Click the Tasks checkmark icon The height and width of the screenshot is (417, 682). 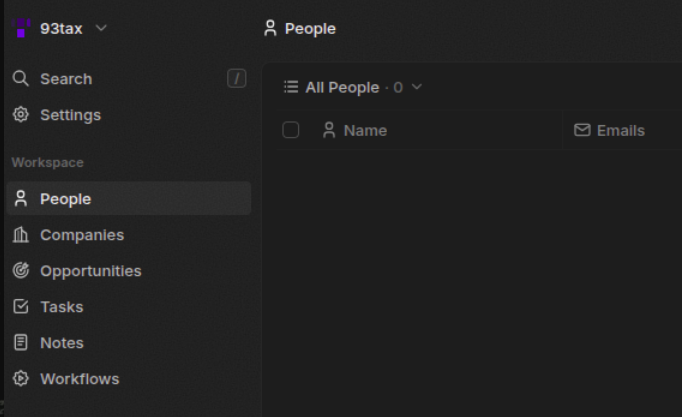[x=20, y=307]
